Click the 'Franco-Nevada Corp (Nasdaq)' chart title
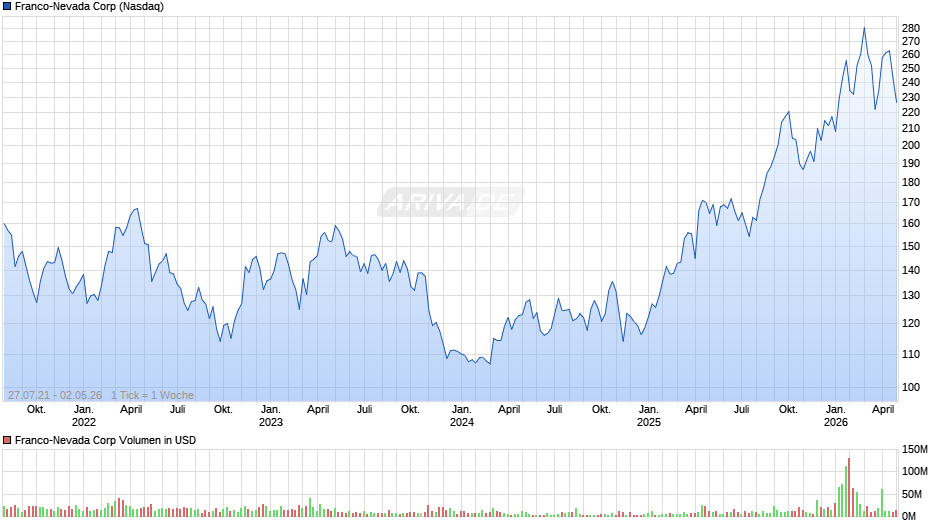 pos(89,7)
